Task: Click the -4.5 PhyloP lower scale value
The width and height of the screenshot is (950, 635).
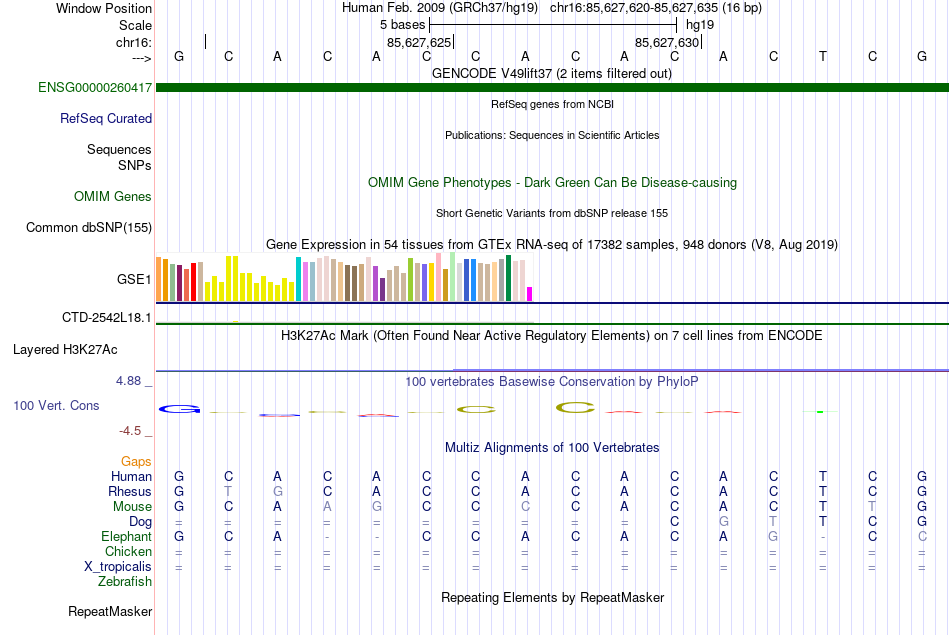Action: 130,431
